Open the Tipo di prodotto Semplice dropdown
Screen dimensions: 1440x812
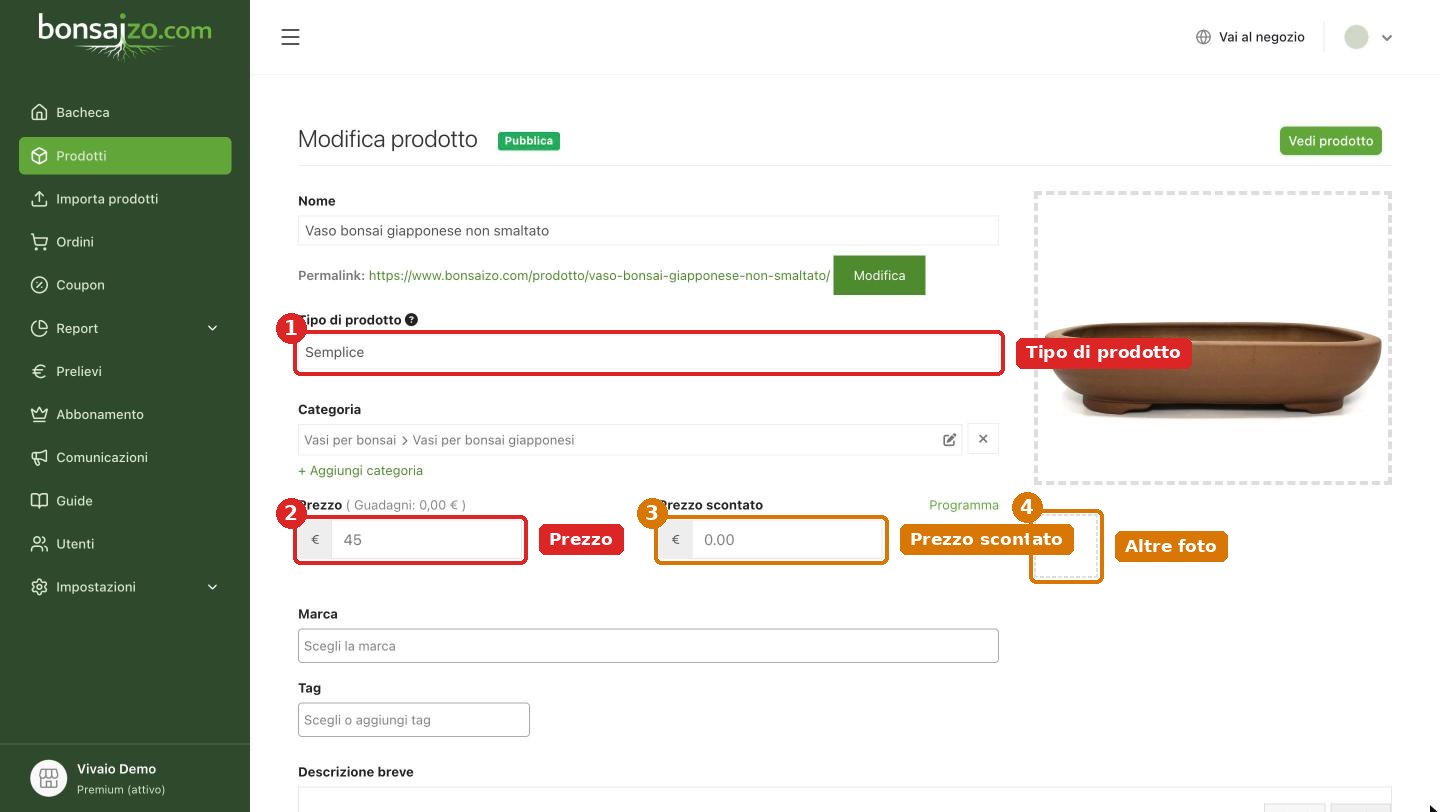pyautogui.click(x=648, y=353)
